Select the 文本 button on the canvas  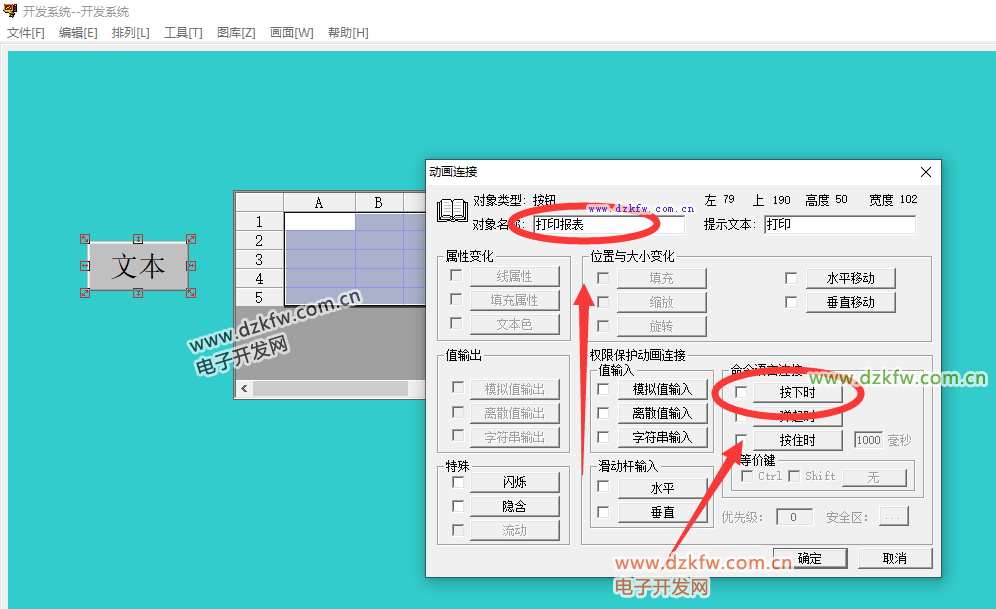[138, 266]
